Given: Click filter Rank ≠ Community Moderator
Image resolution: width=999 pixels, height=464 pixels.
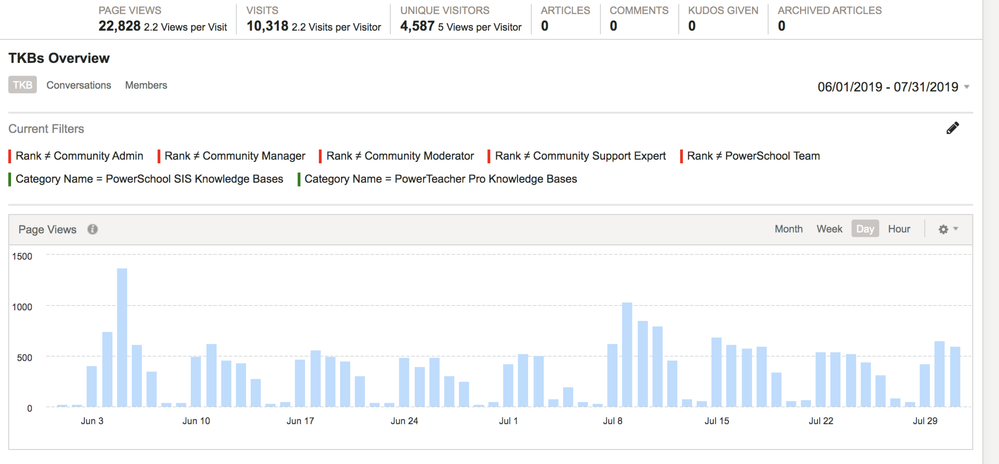Looking at the screenshot, I should pos(397,156).
